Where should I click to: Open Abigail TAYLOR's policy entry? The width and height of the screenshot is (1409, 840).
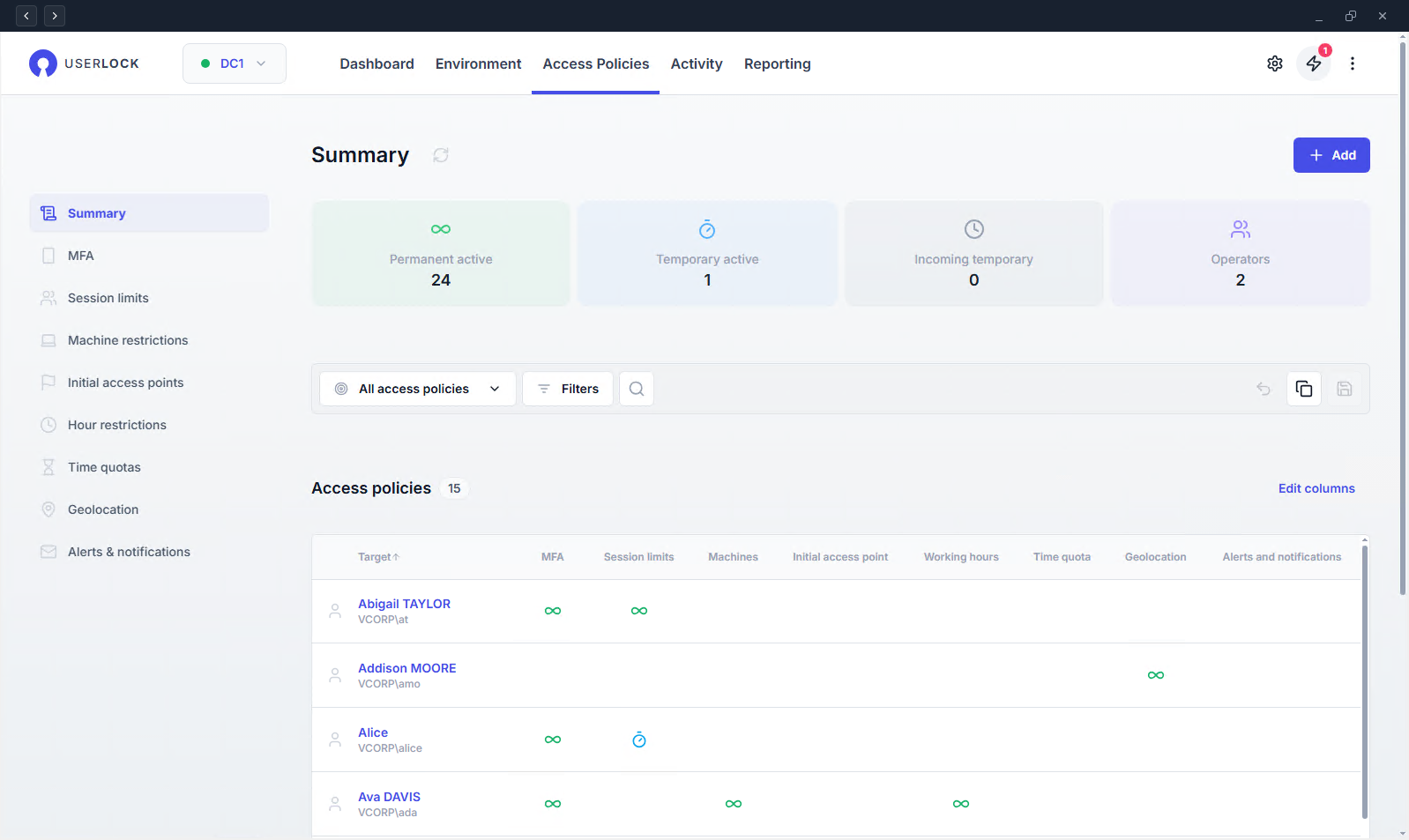(x=404, y=604)
